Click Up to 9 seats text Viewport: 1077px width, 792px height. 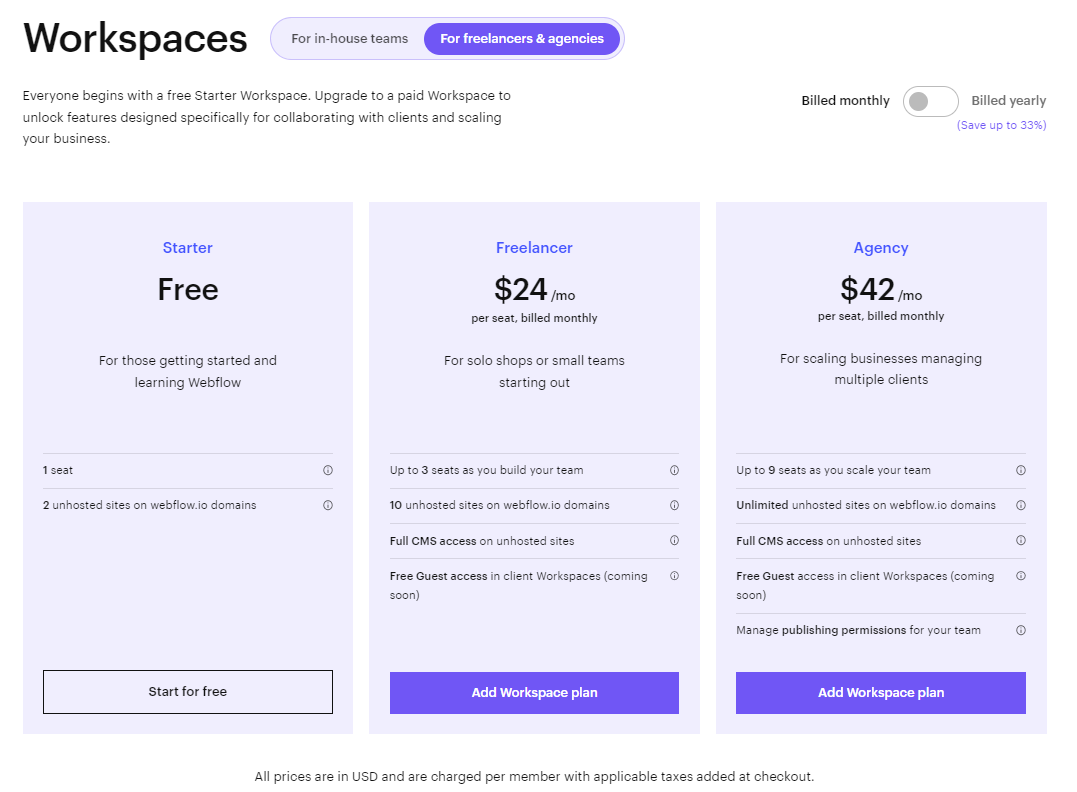click(x=833, y=471)
